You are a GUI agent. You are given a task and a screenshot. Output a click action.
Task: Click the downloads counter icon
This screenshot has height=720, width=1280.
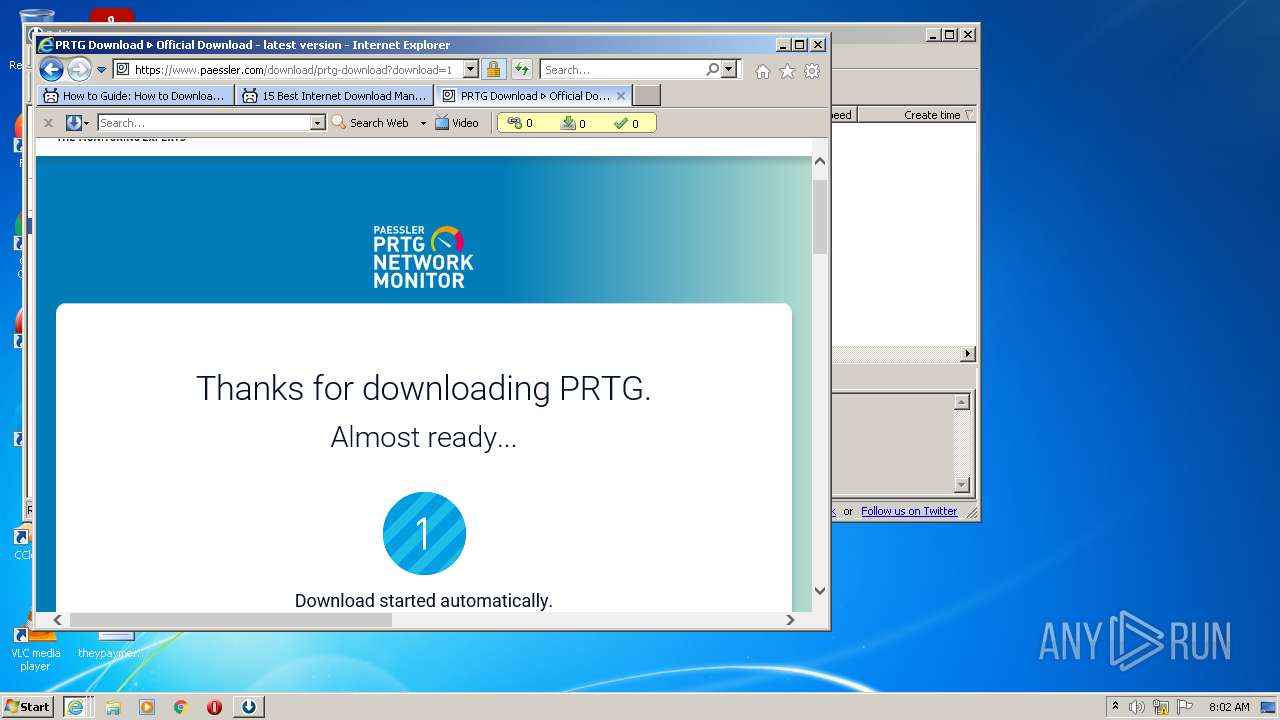tap(568, 123)
